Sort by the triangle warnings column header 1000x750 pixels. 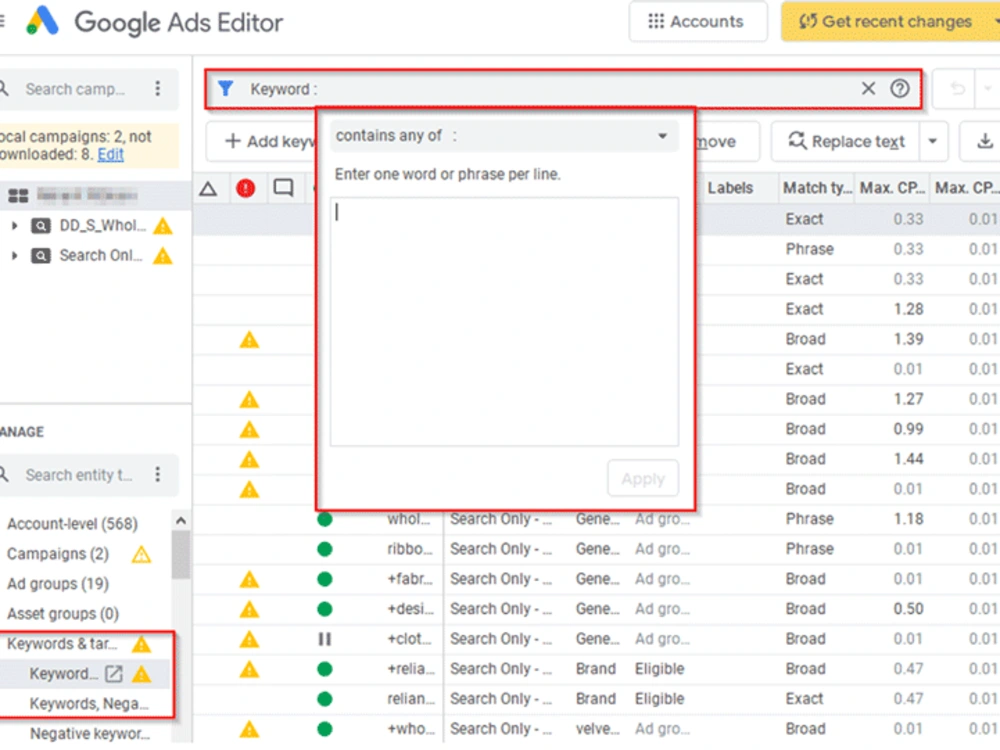(x=208, y=188)
